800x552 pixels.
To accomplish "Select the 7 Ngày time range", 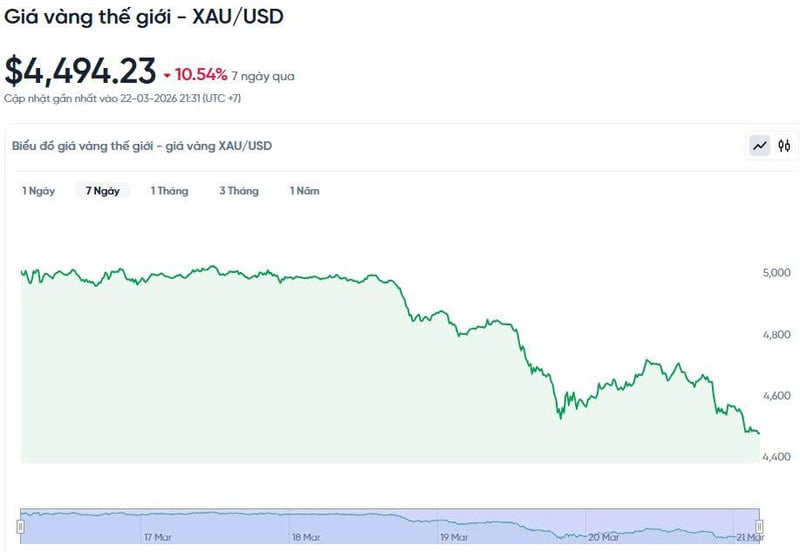I will point(103,191).
